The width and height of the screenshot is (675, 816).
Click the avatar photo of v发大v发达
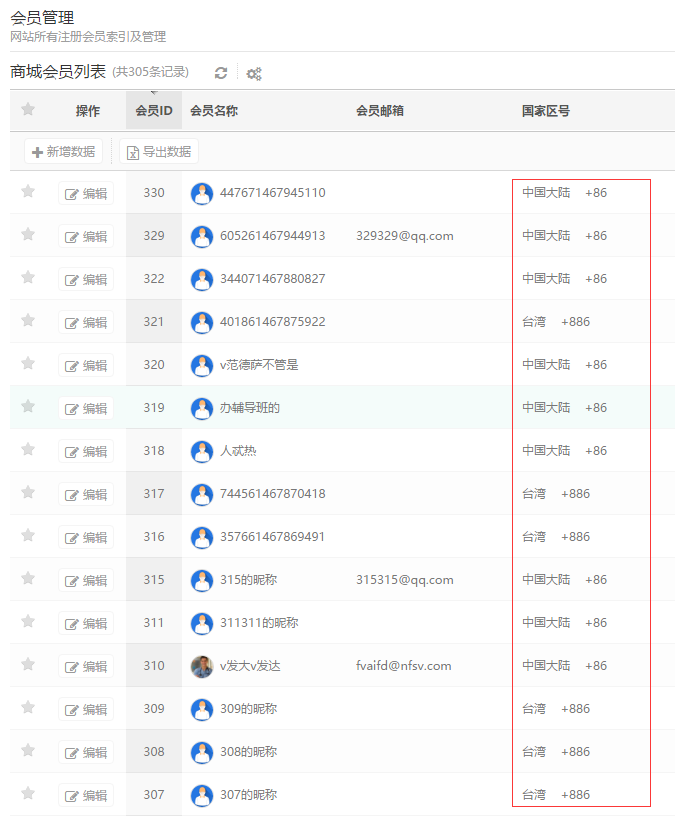(202, 666)
